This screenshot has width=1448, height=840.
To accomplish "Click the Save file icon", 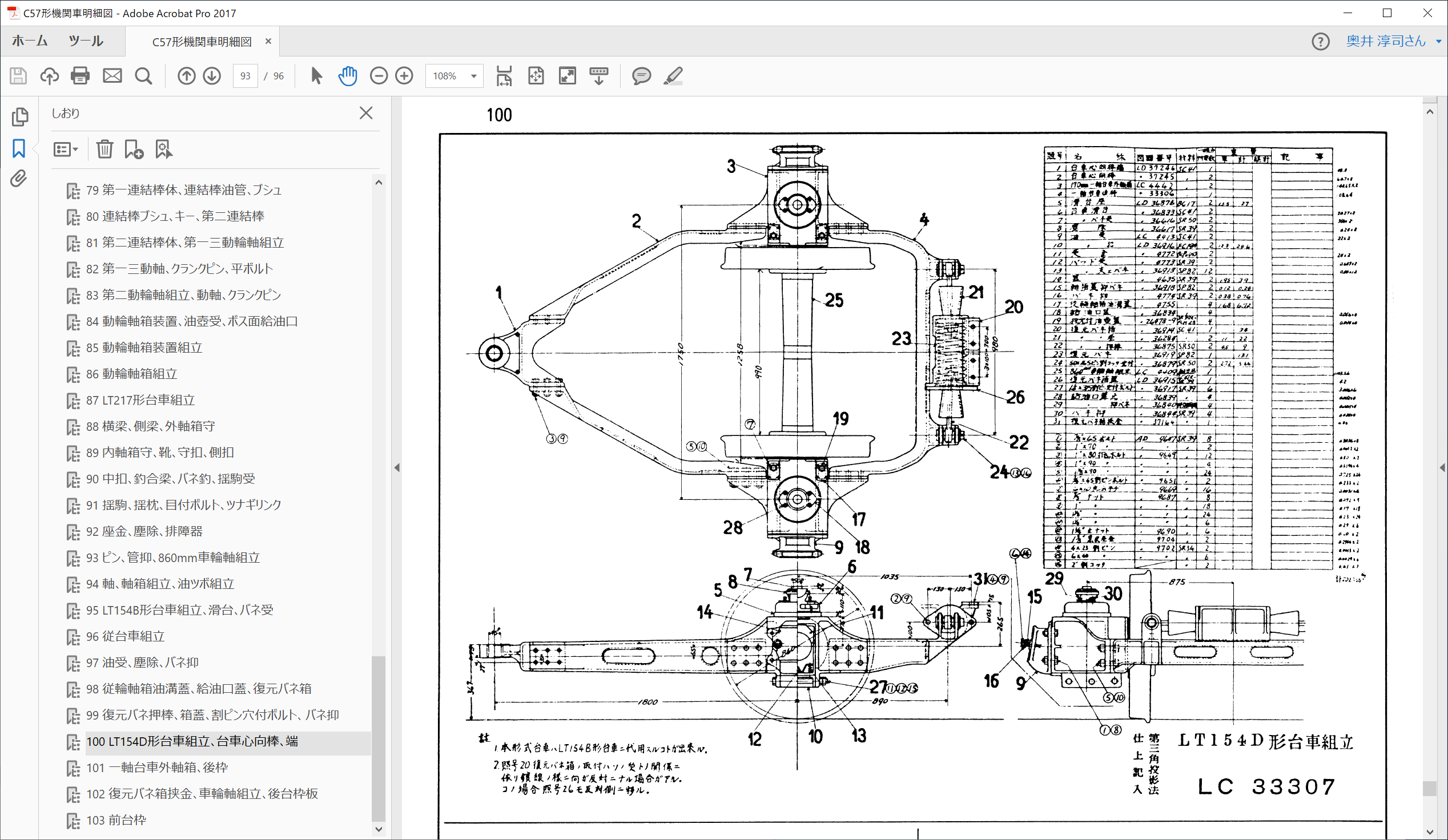I will click(x=18, y=76).
